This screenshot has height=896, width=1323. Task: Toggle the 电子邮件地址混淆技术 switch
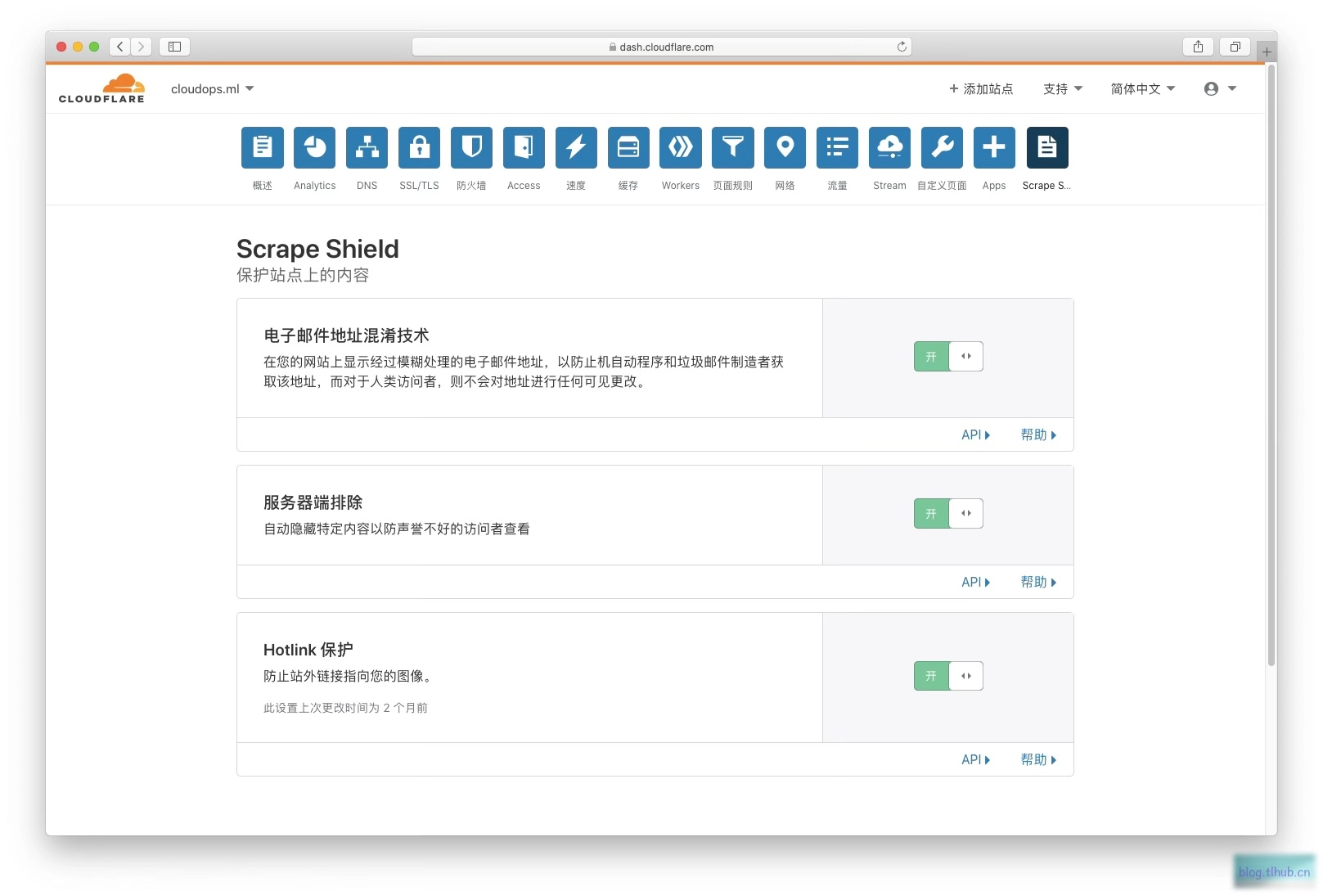tap(948, 356)
